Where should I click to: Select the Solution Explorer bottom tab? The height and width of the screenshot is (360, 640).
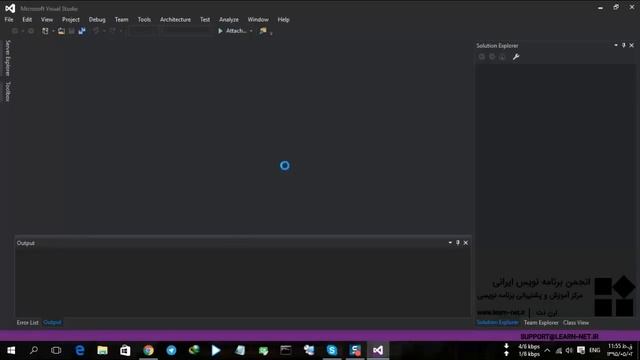(498, 322)
